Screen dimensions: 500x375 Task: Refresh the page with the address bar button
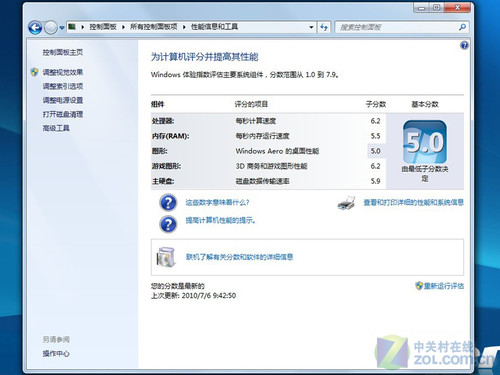[x=324, y=27]
